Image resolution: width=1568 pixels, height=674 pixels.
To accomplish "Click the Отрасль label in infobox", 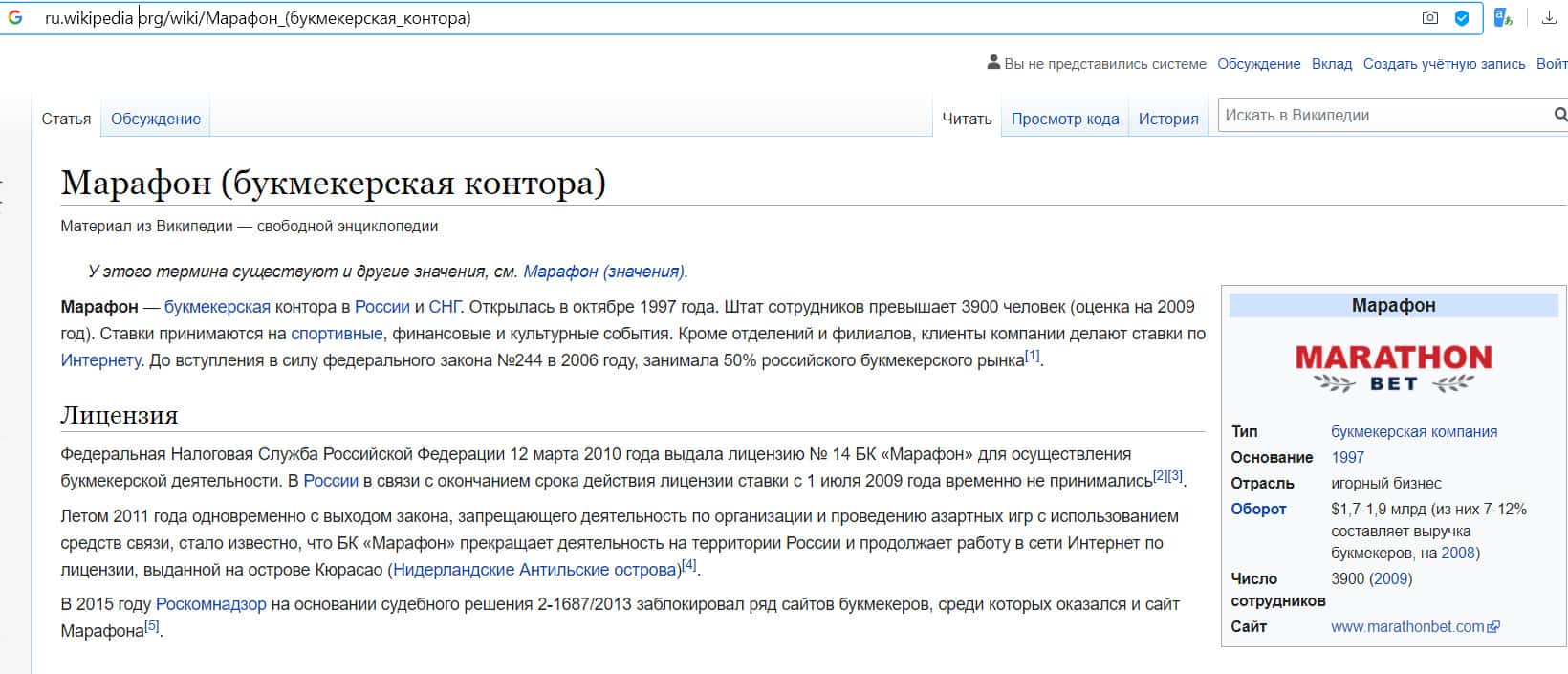I will pos(1262,483).
